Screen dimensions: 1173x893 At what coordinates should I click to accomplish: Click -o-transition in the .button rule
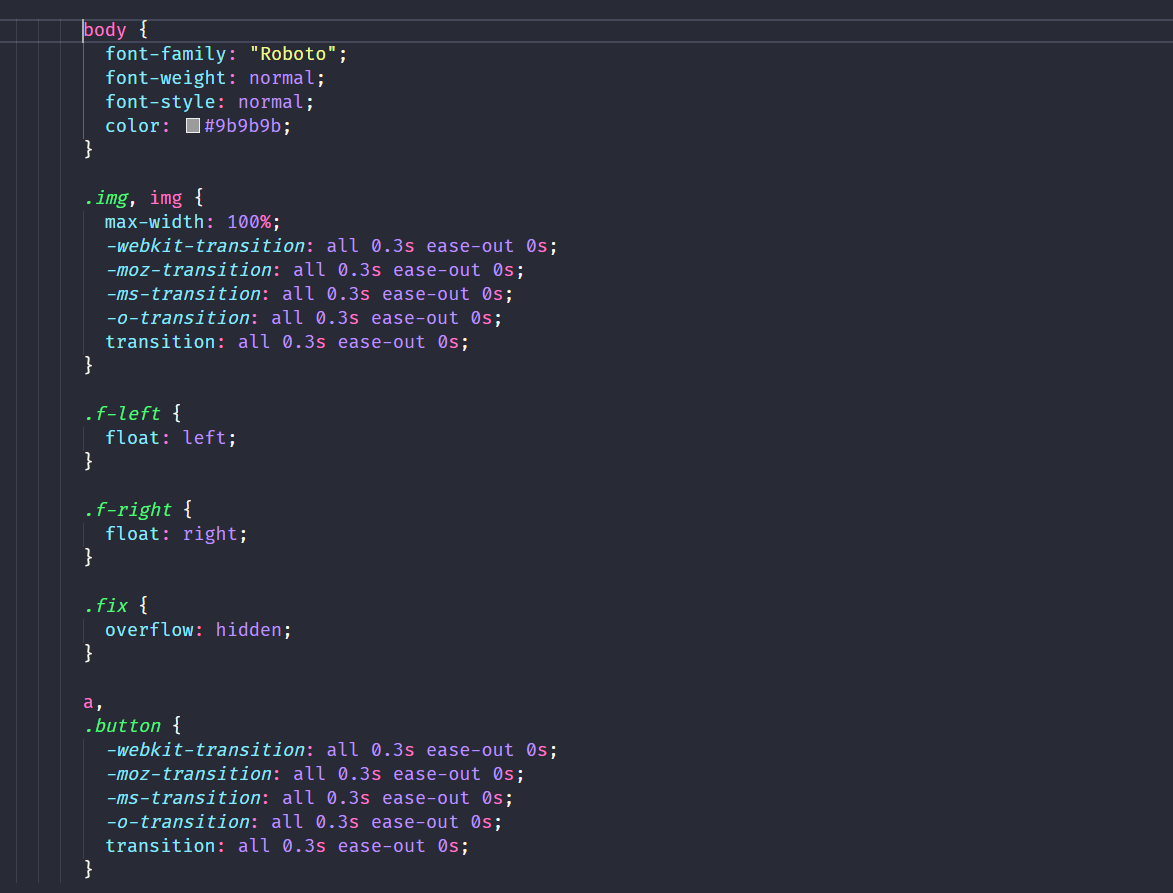[x=177, y=822]
